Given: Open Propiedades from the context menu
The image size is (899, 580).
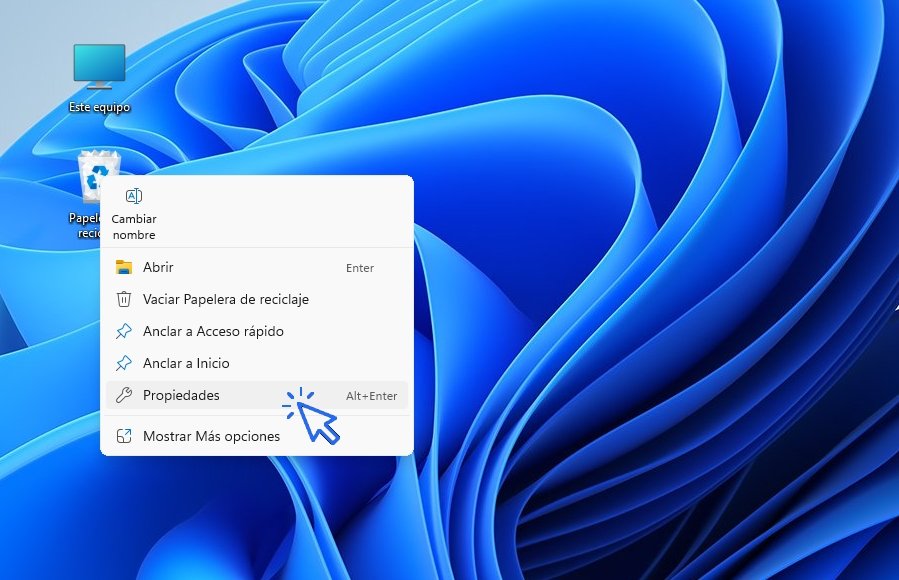Looking at the screenshot, I should [x=181, y=395].
